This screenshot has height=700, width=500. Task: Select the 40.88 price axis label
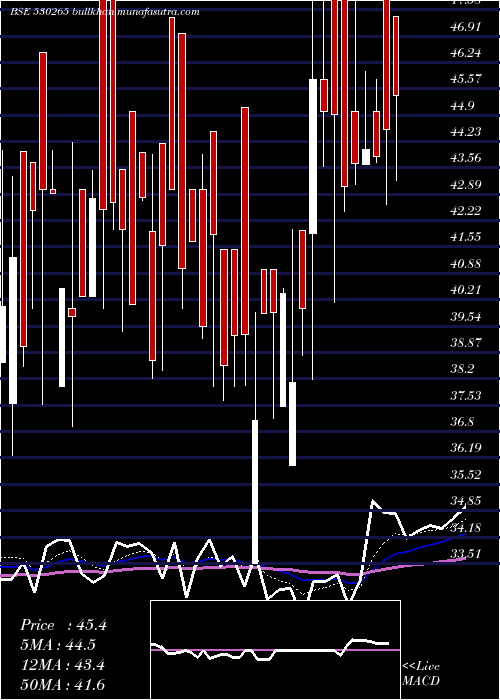click(x=466, y=263)
